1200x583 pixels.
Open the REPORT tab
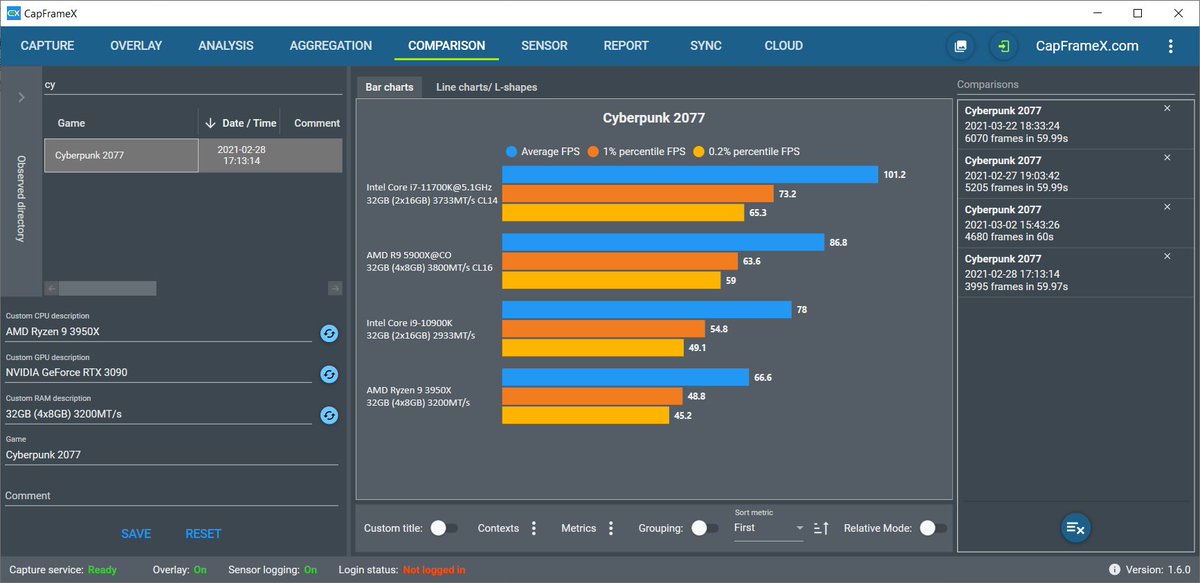[626, 46]
